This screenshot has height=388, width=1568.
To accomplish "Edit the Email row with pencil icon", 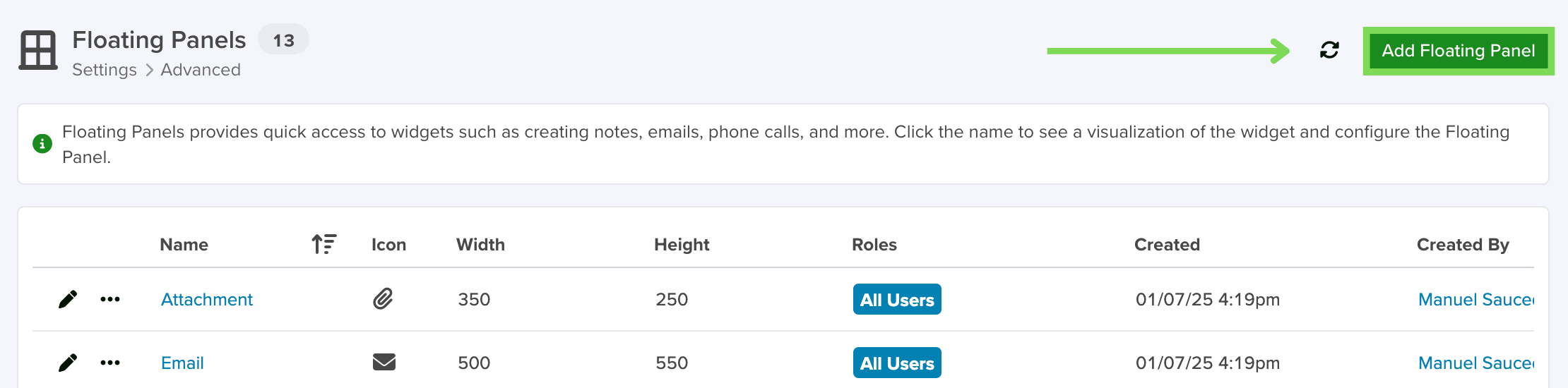I will 68,363.
